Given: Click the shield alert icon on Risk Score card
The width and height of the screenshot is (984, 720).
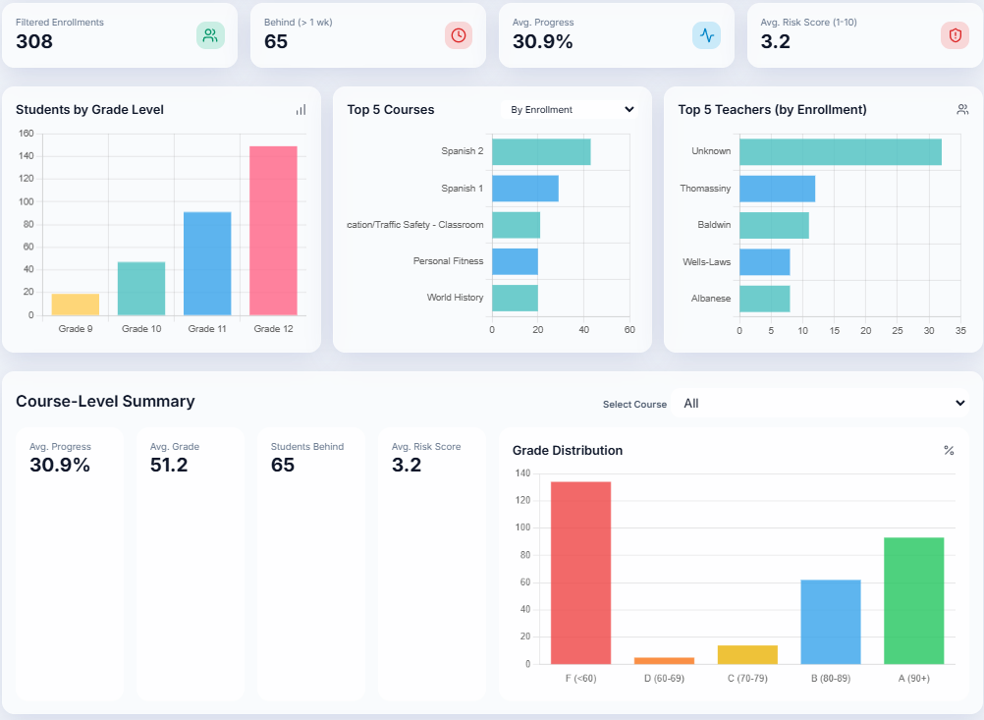Looking at the screenshot, I should coord(954,35).
